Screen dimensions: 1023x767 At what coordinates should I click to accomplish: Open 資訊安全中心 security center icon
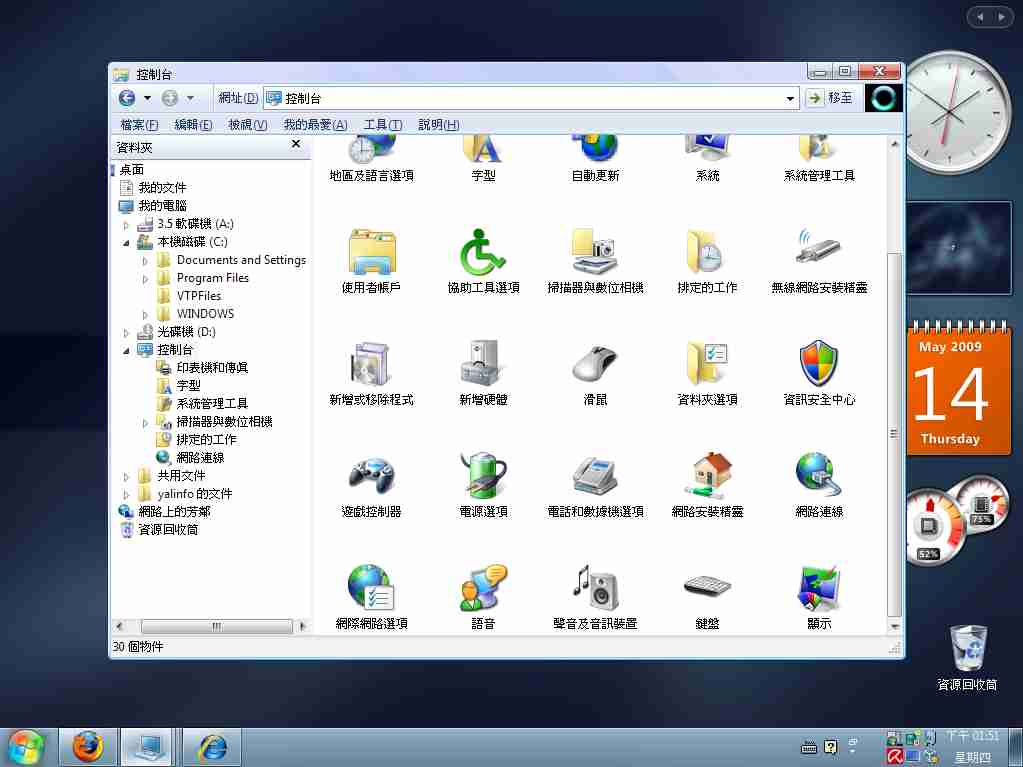[819, 364]
